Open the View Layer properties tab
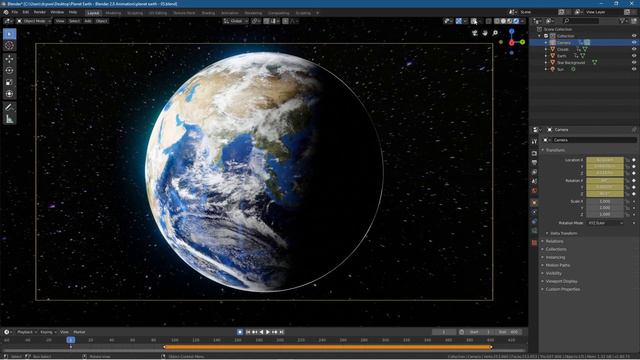Image resolution: width=640 pixels, height=360 pixels. (534, 172)
